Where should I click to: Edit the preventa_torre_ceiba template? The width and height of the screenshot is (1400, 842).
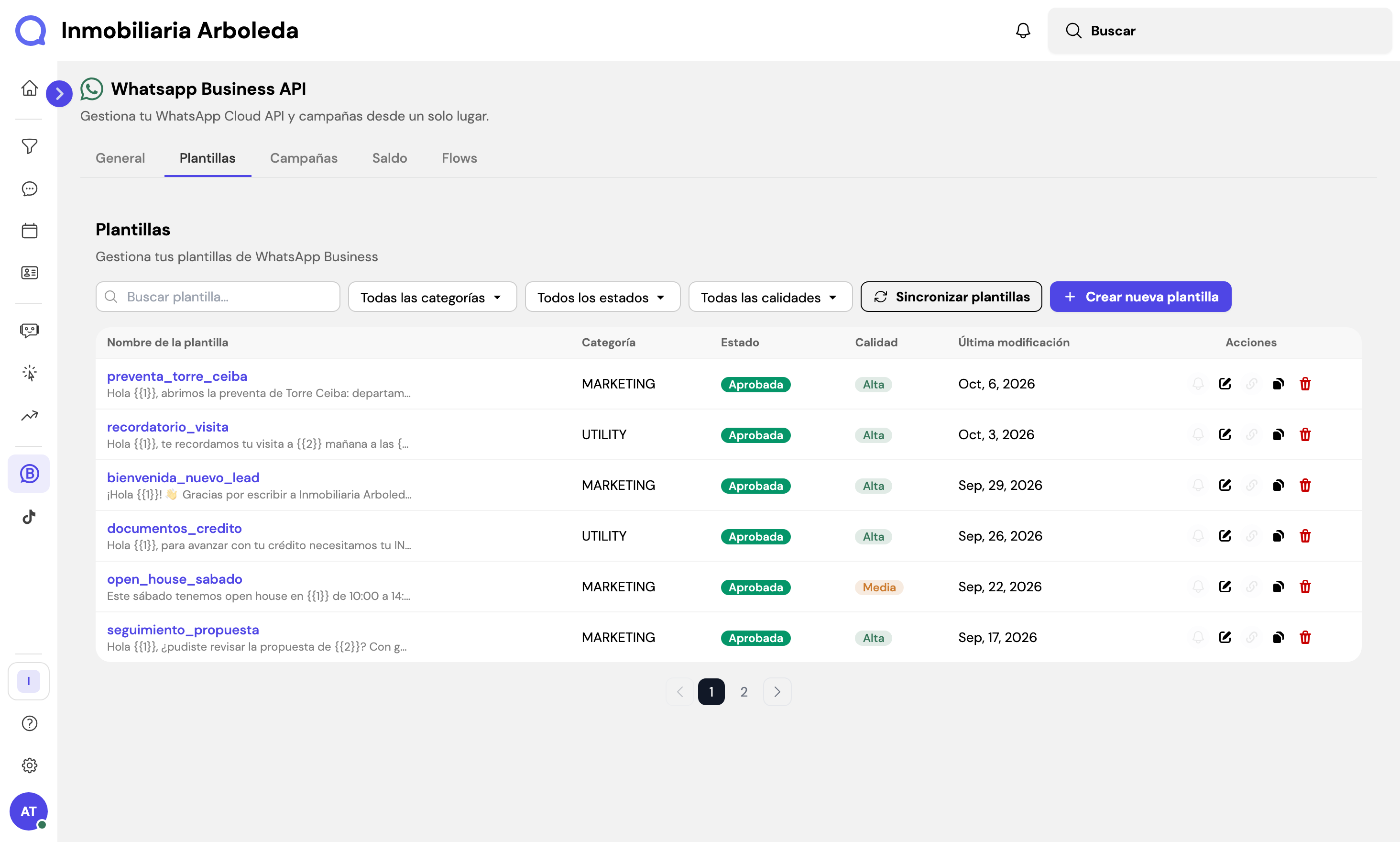[1225, 384]
